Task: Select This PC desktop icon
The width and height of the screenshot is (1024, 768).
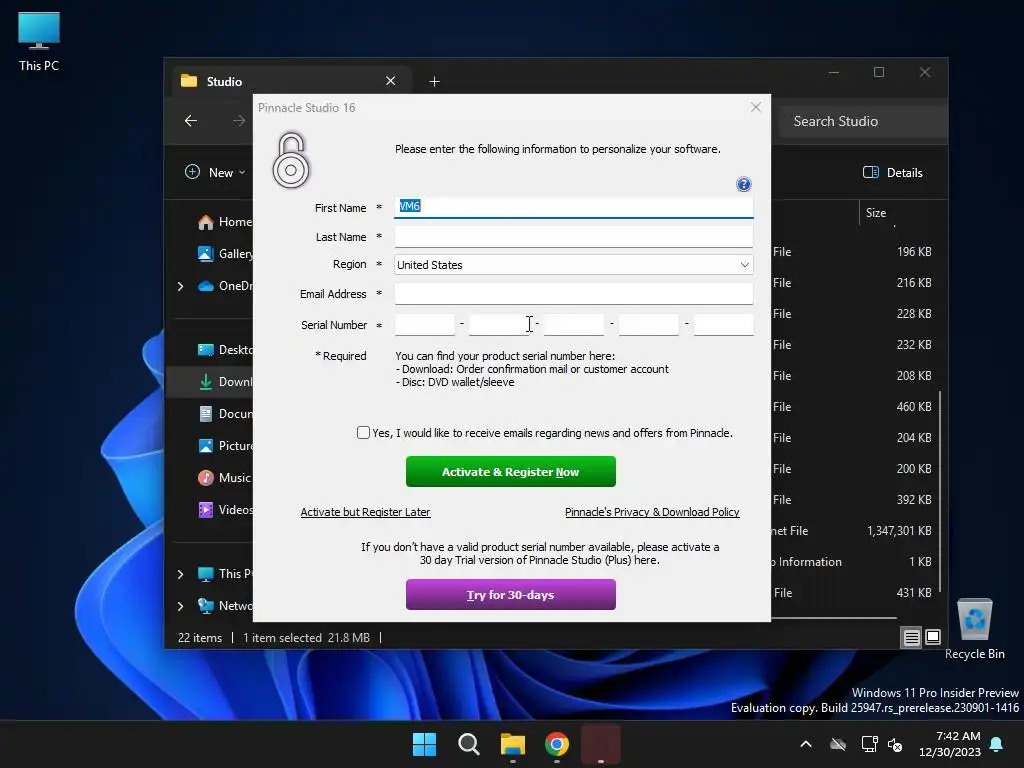Action: click(39, 42)
